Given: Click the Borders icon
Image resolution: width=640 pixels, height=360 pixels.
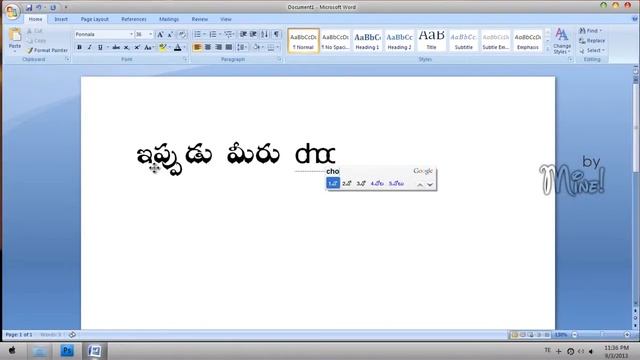Looking at the screenshot, I should (271, 47).
